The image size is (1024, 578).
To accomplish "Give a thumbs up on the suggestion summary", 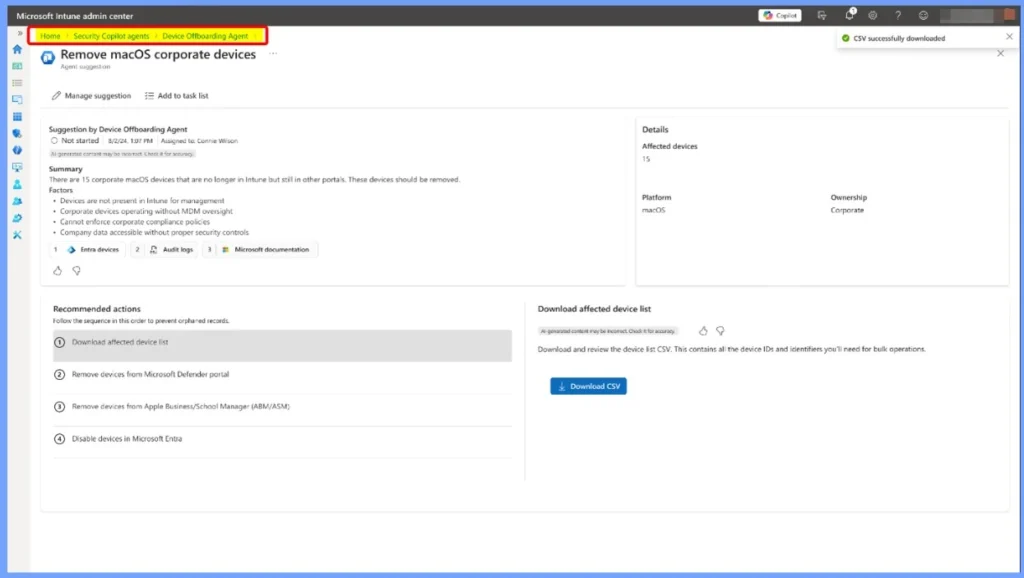I will click(57, 270).
